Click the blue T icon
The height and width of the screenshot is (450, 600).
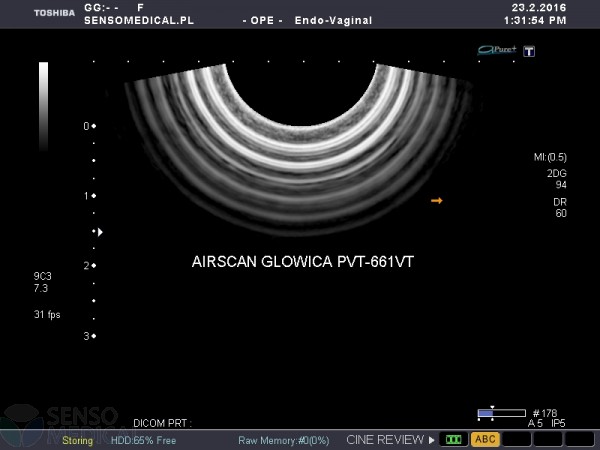(529, 50)
